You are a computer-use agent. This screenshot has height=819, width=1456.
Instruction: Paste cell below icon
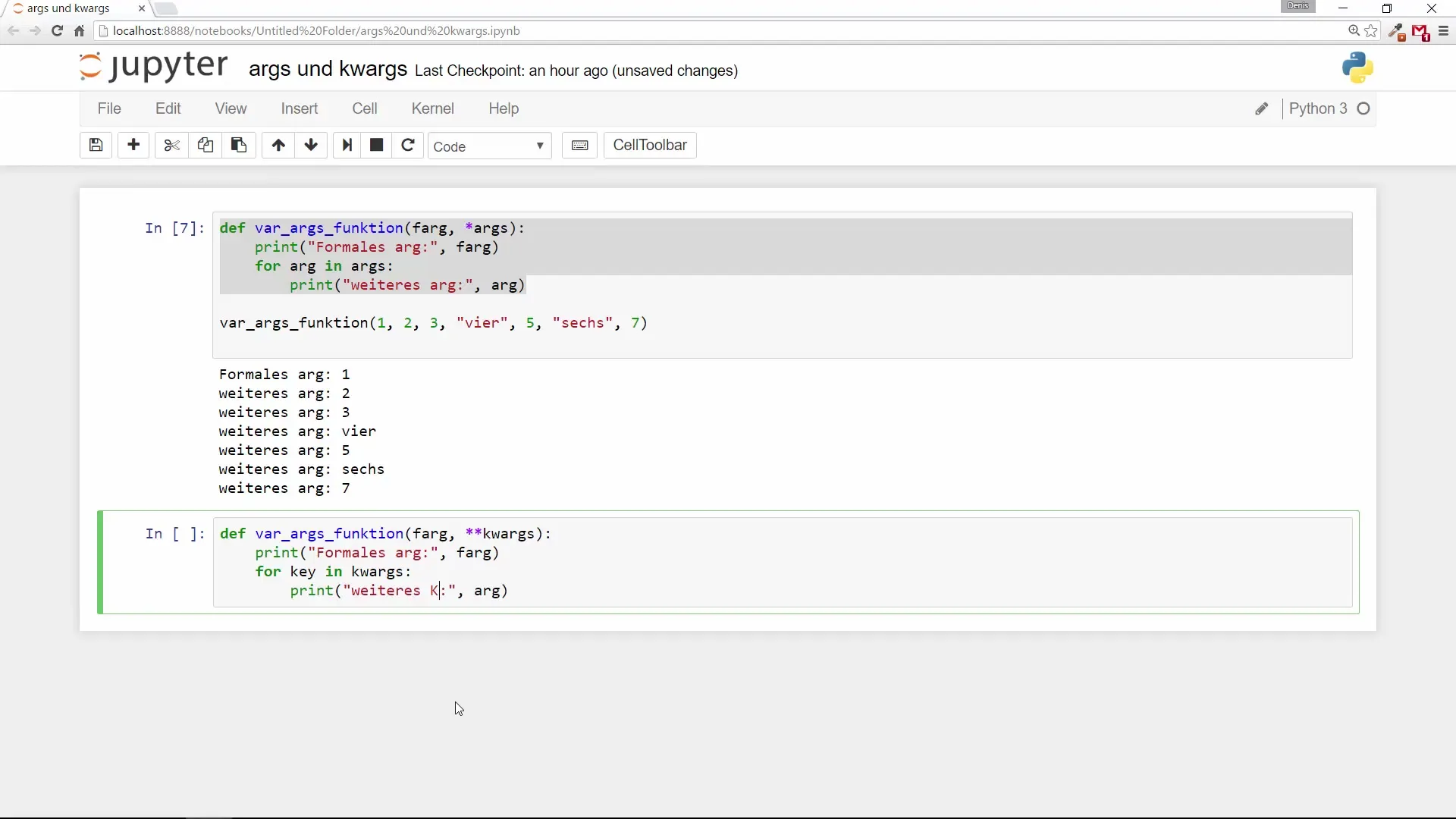(238, 145)
